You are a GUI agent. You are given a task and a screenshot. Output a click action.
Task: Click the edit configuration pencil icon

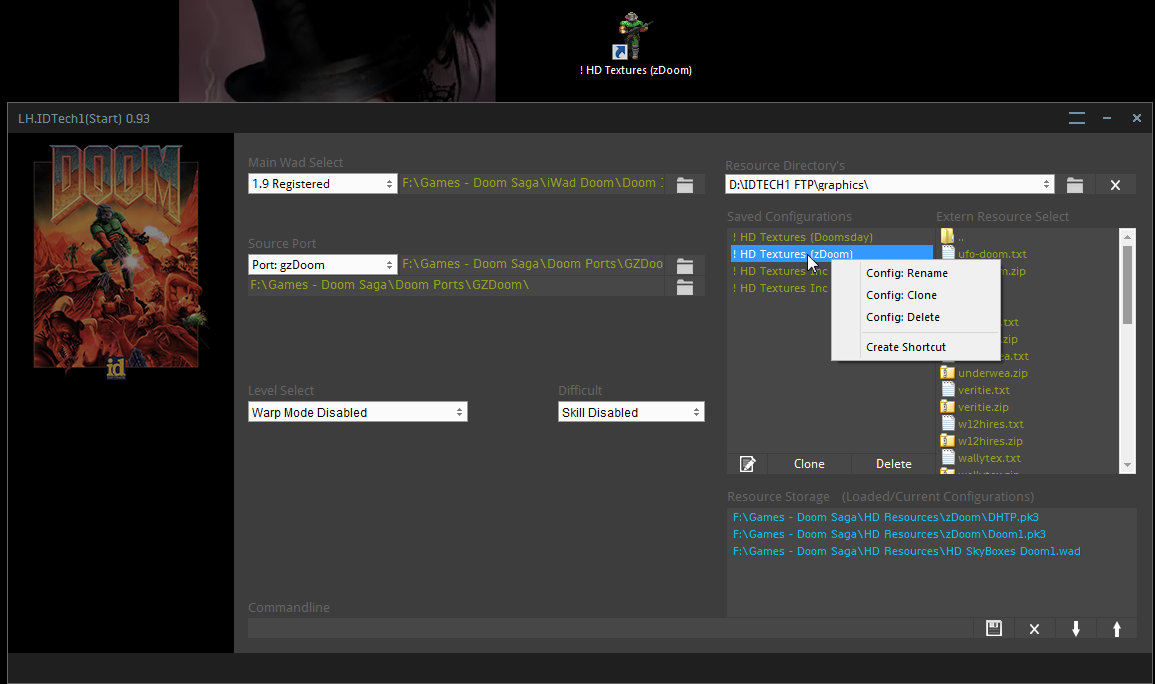[x=747, y=464]
